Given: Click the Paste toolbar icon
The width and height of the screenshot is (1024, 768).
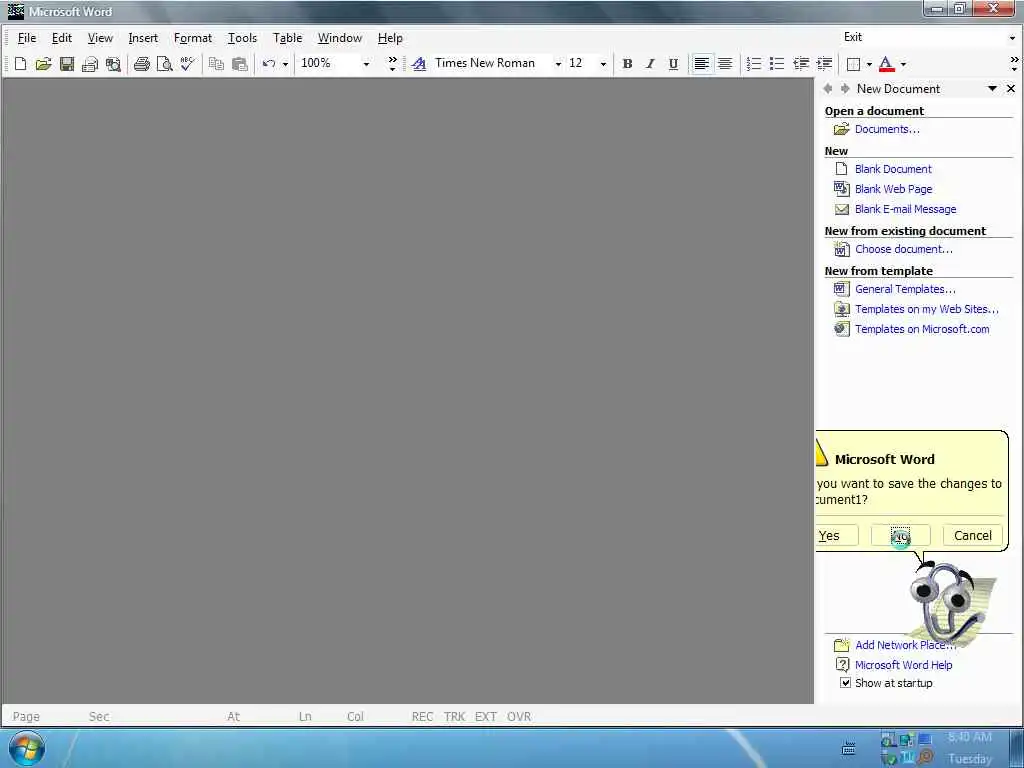Looking at the screenshot, I should tap(240, 63).
